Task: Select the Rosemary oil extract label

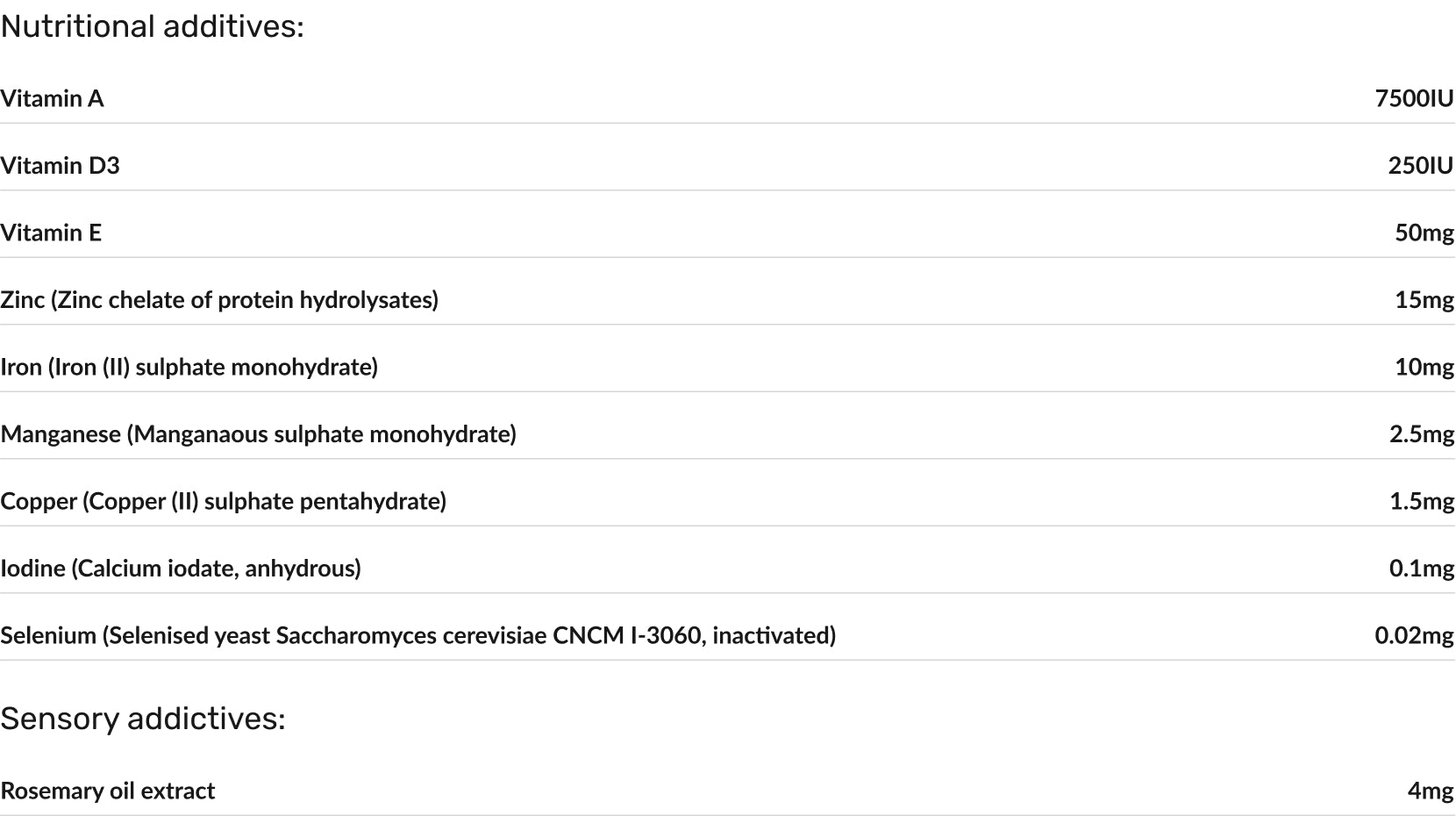Action: 108,791
